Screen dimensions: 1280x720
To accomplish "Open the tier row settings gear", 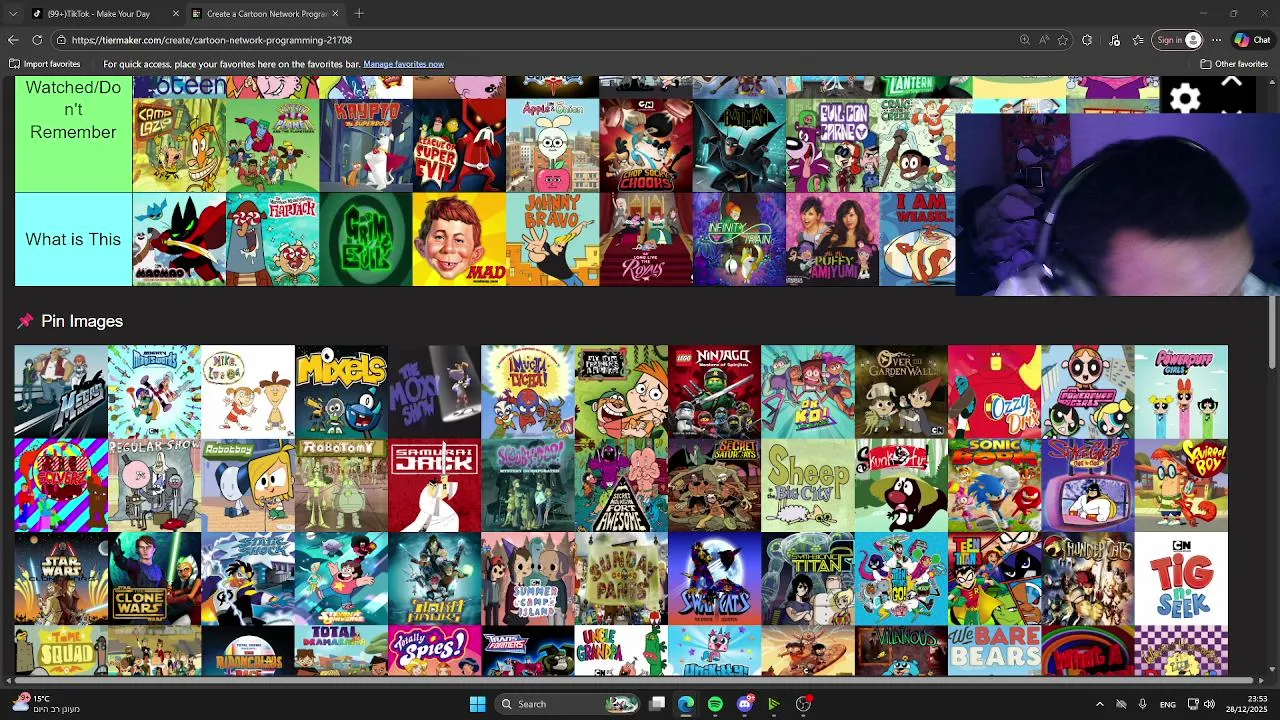I will pyautogui.click(x=1185, y=97).
